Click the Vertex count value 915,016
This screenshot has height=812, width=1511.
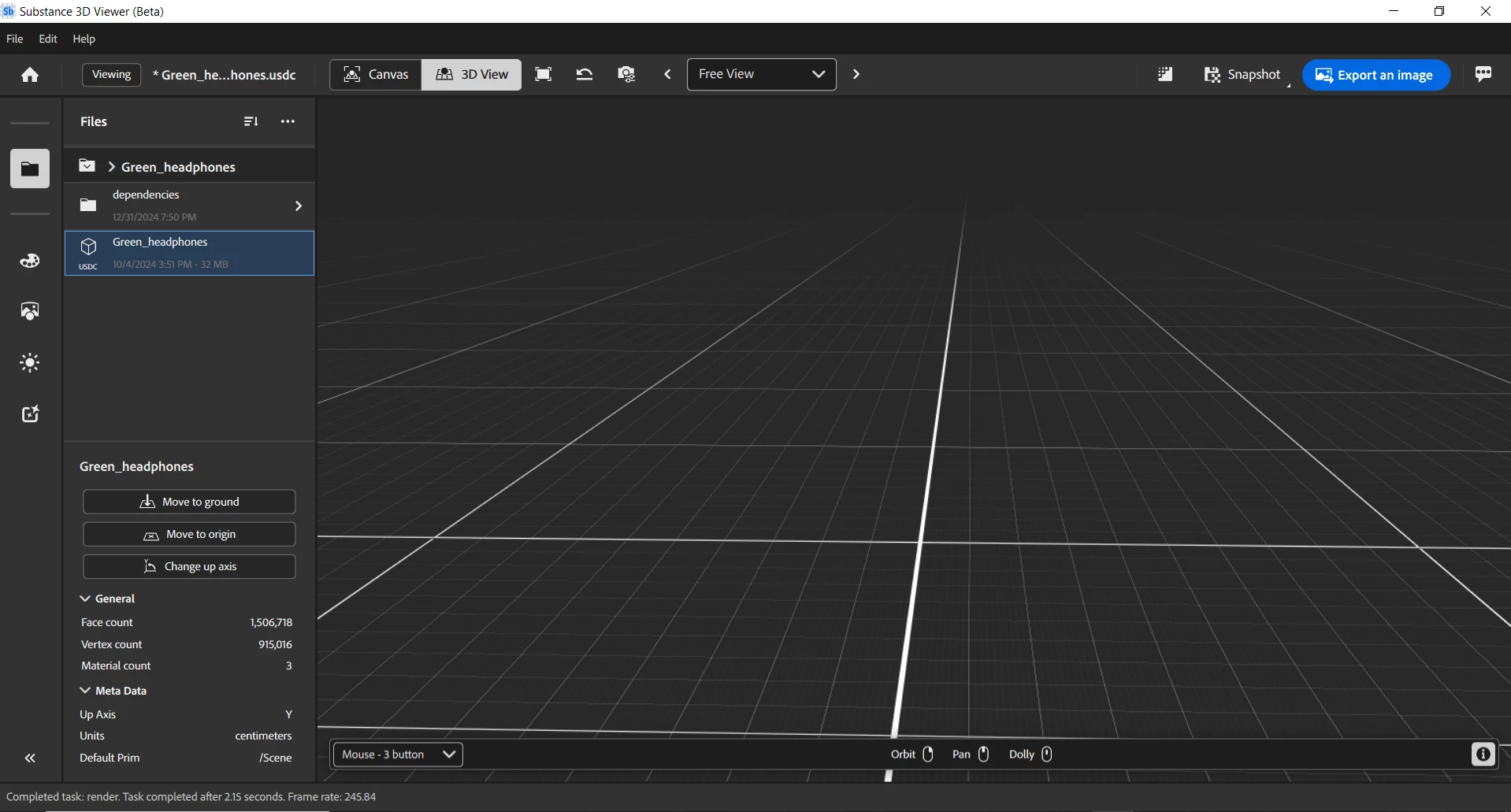[275, 644]
